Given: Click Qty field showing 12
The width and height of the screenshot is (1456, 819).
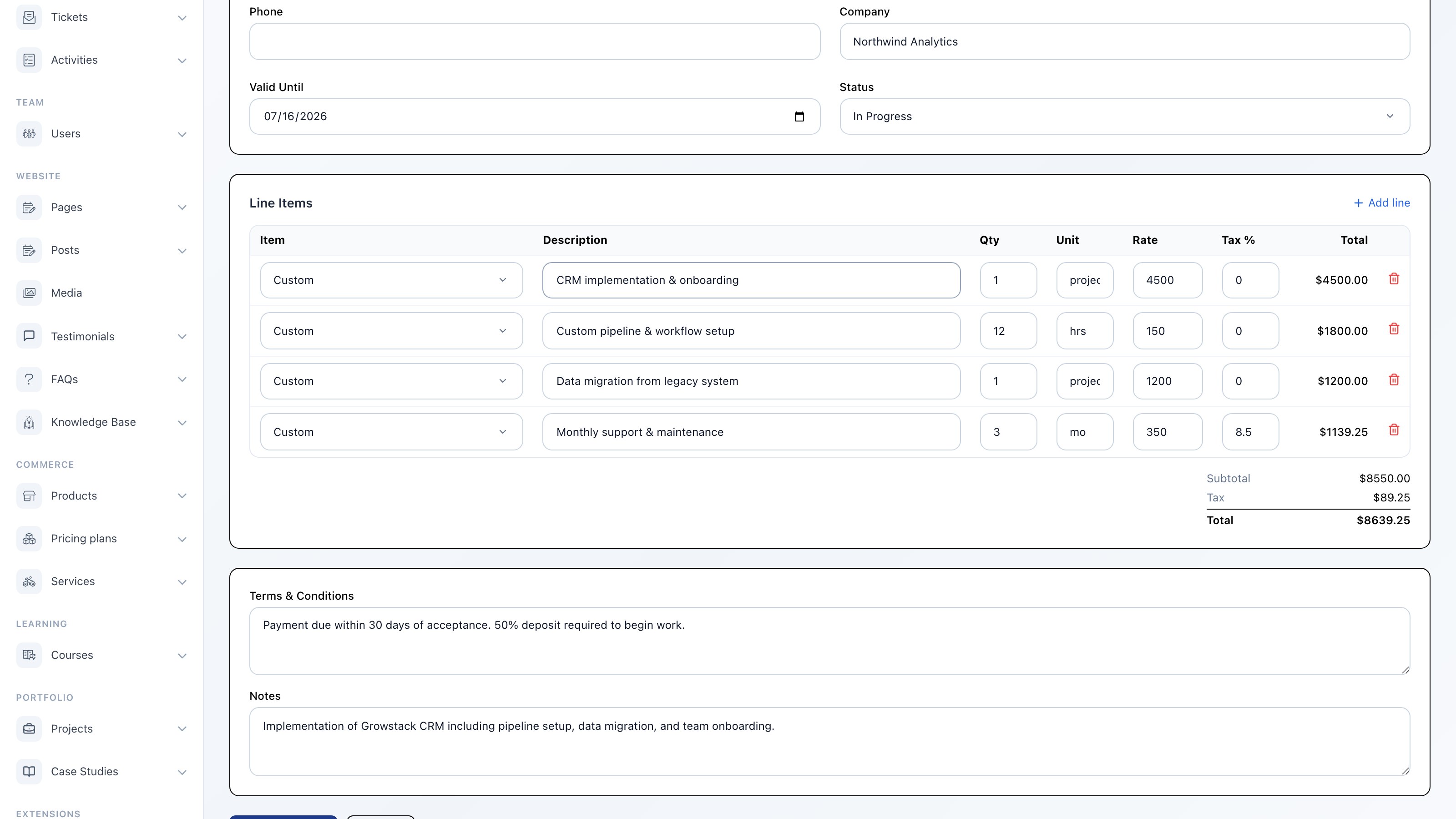Looking at the screenshot, I should 1008,331.
